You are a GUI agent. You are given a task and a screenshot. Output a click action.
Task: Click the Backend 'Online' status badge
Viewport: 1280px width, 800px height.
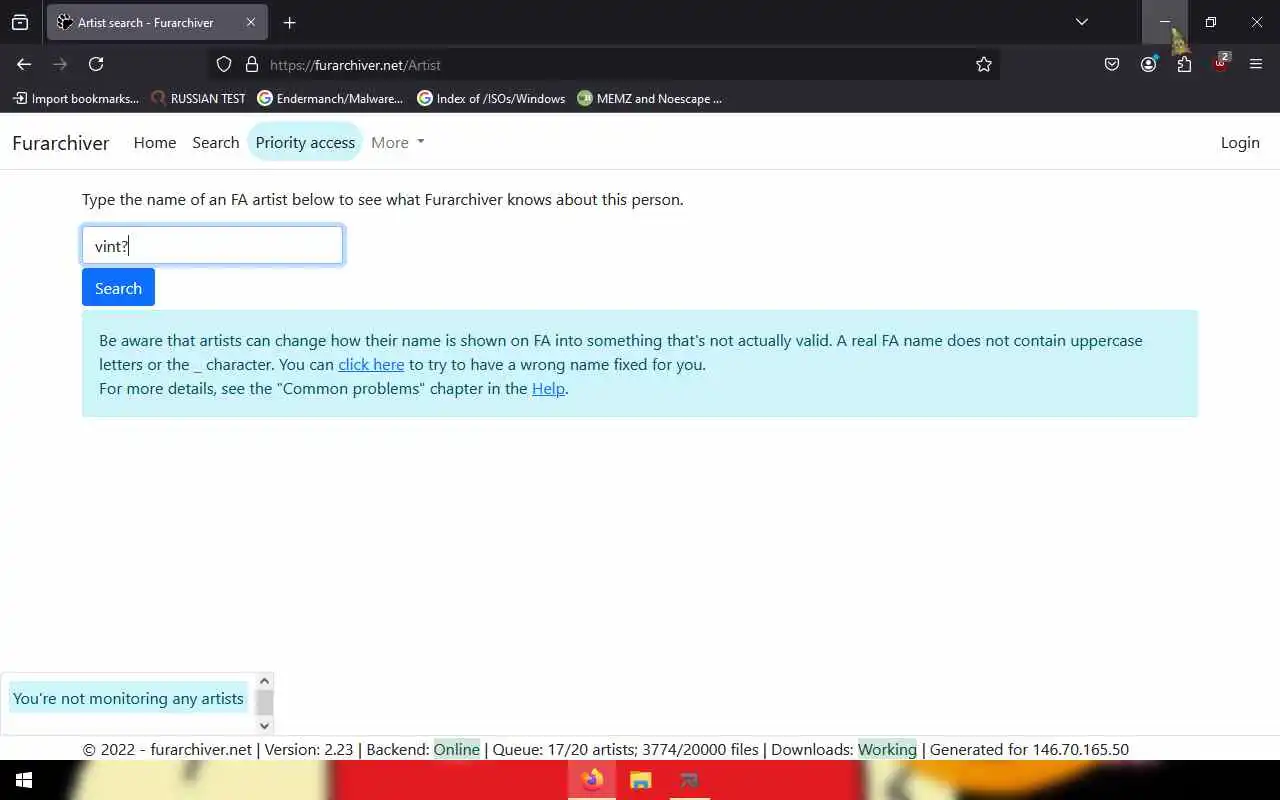tap(456, 749)
